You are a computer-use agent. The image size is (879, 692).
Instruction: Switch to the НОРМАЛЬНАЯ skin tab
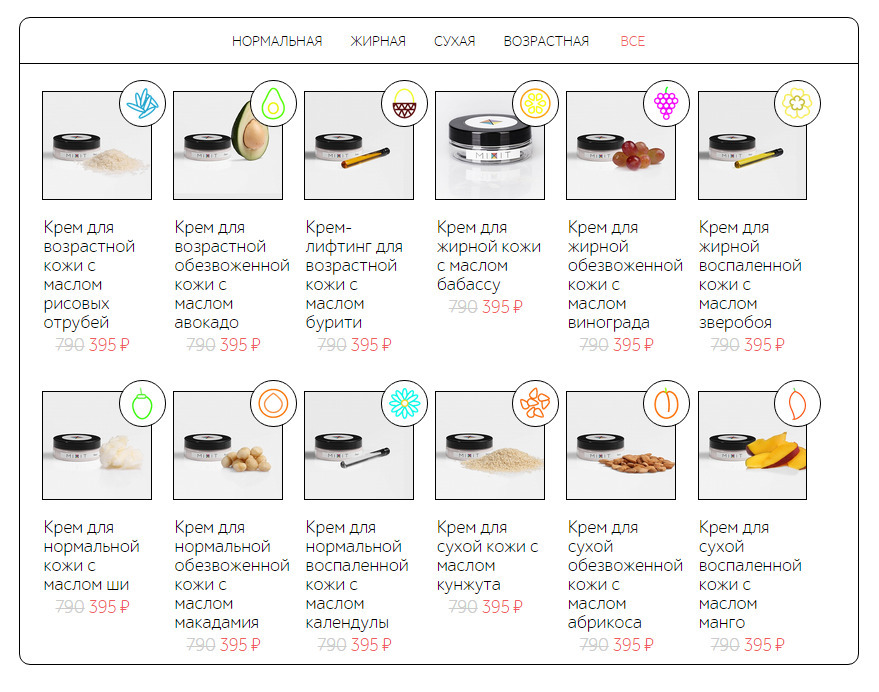click(x=277, y=41)
